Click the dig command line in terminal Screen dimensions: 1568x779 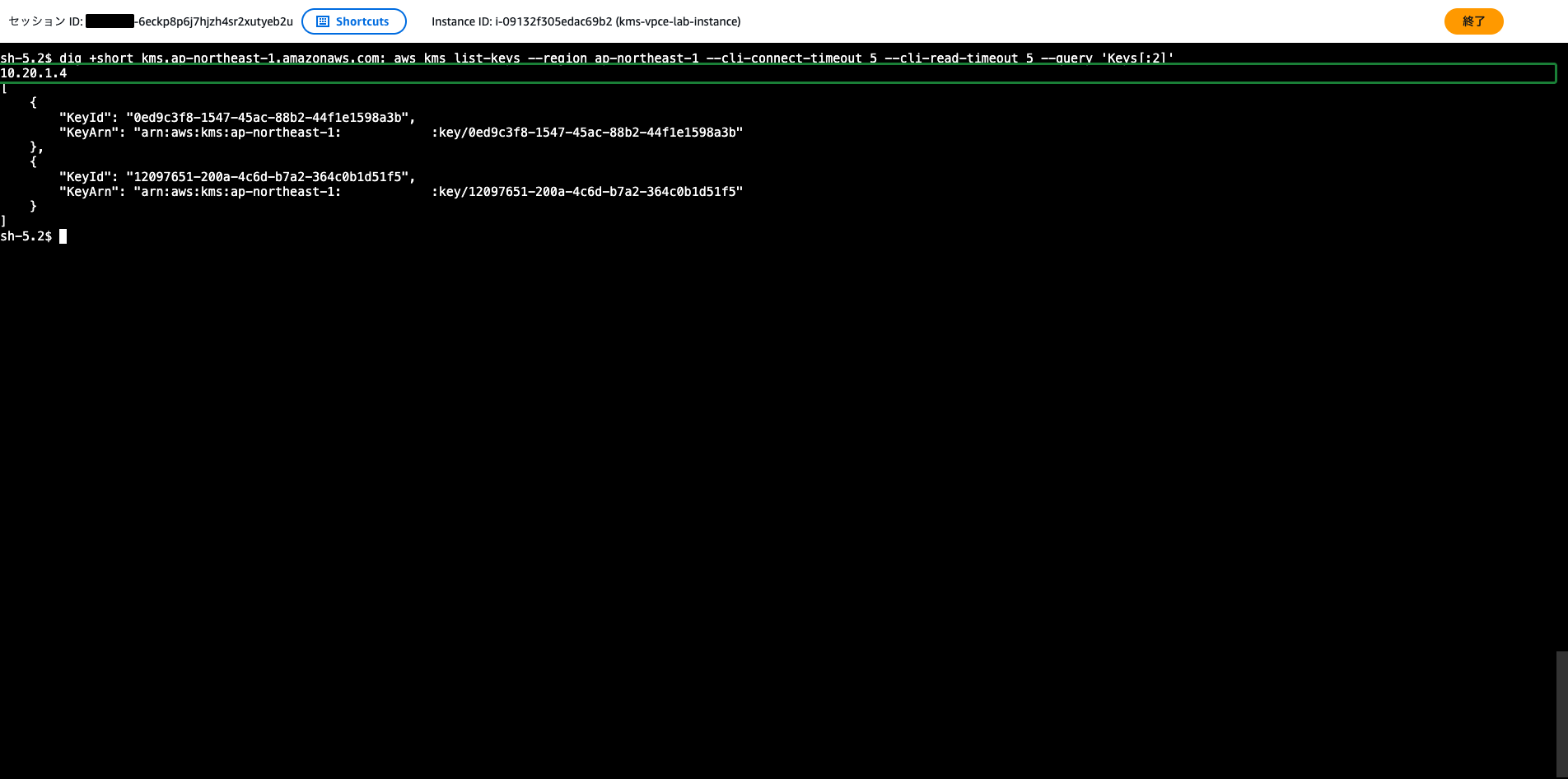[587, 58]
